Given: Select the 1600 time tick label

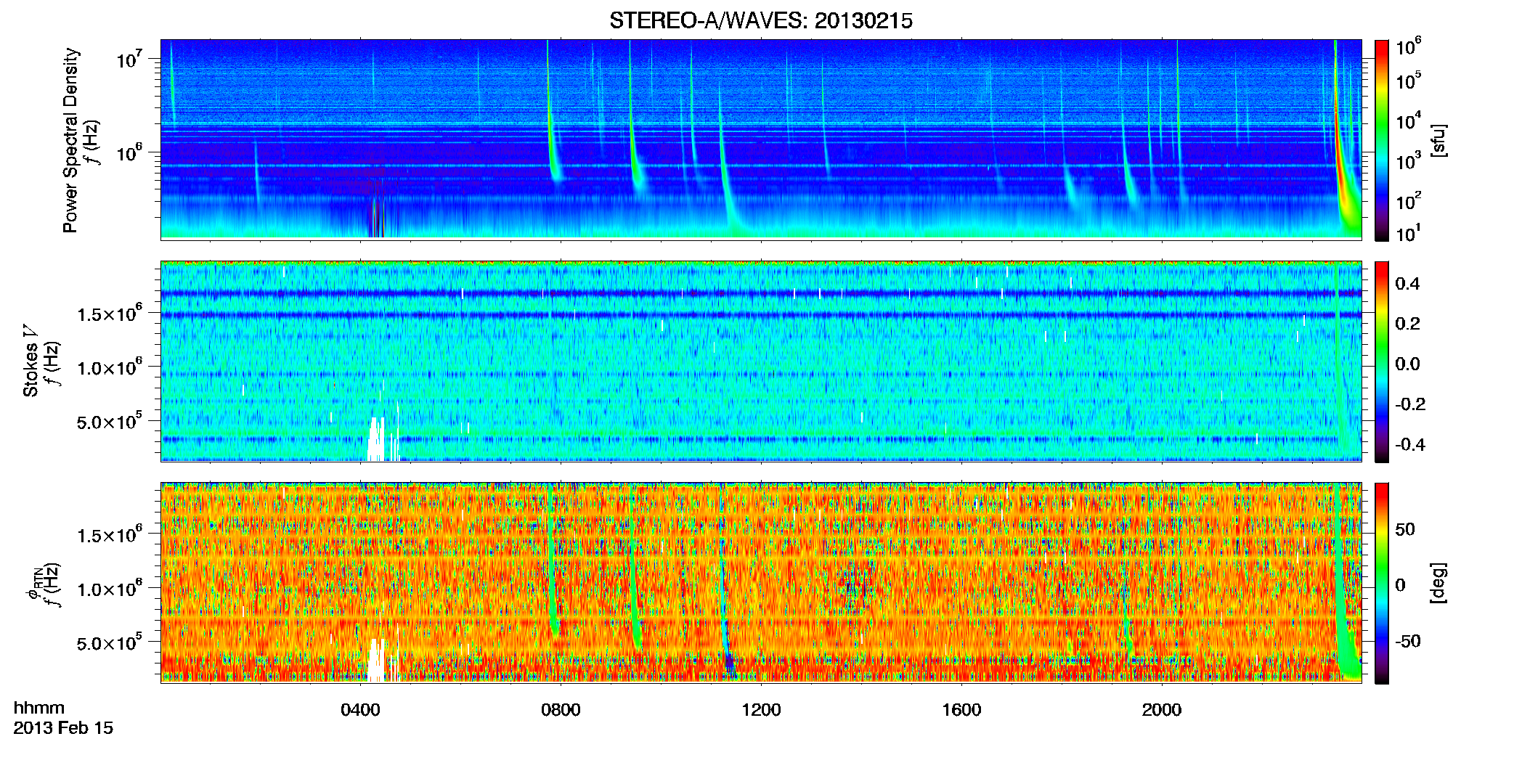Looking at the screenshot, I should (961, 709).
